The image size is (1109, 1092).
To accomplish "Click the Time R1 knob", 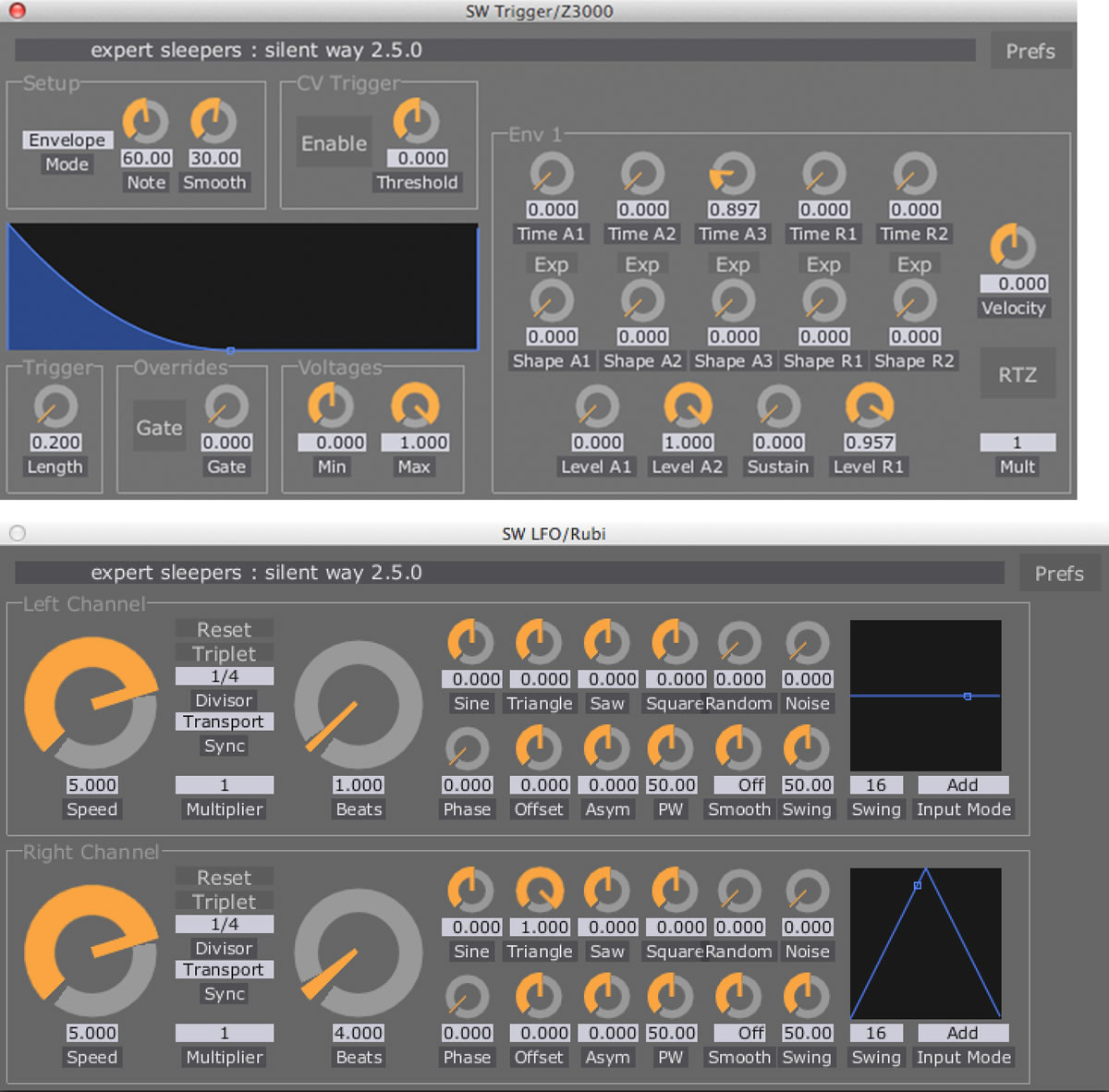I will tap(823, 174).
